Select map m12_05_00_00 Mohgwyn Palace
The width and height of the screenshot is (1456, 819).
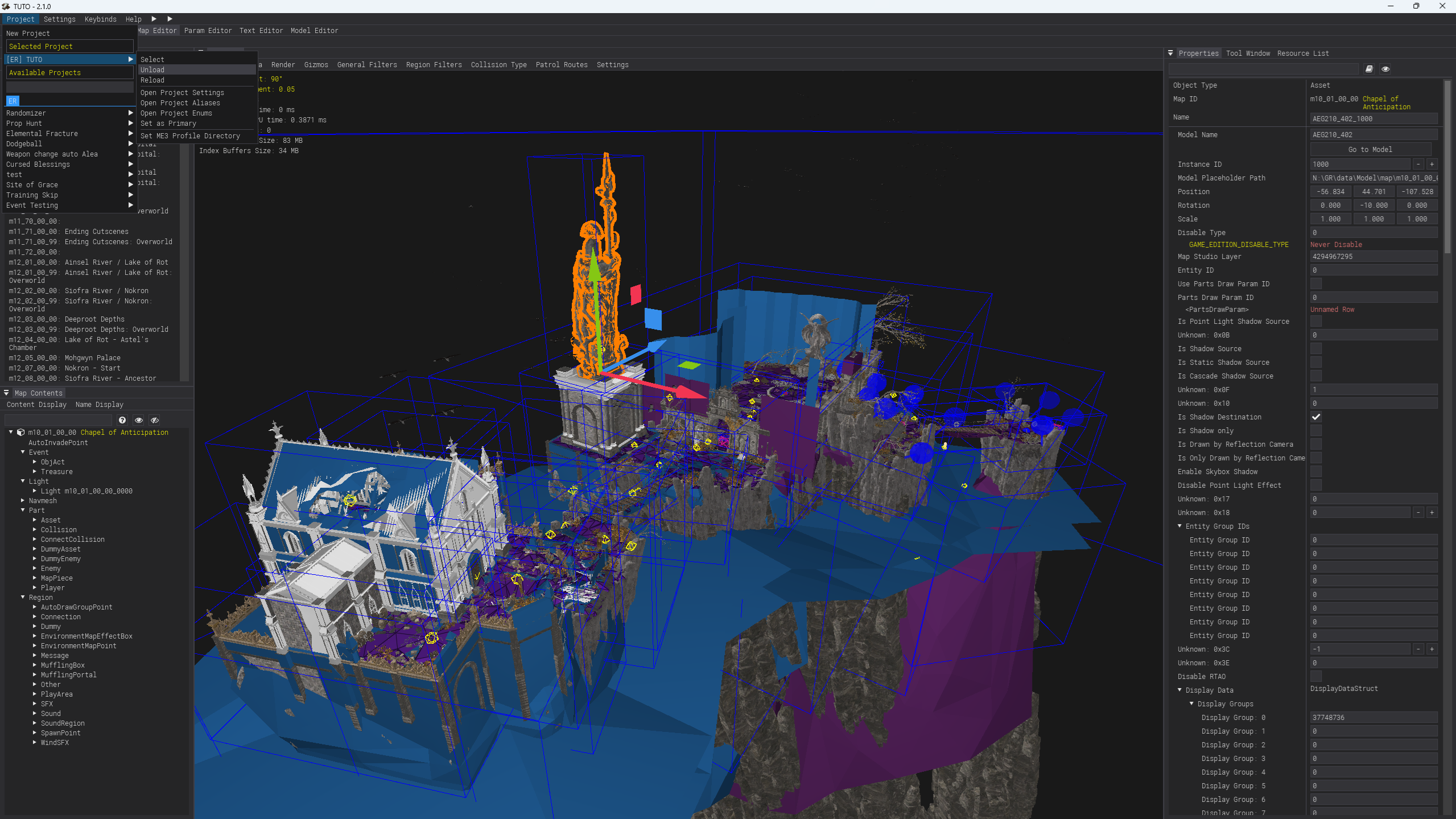click(x=65, y=358)
